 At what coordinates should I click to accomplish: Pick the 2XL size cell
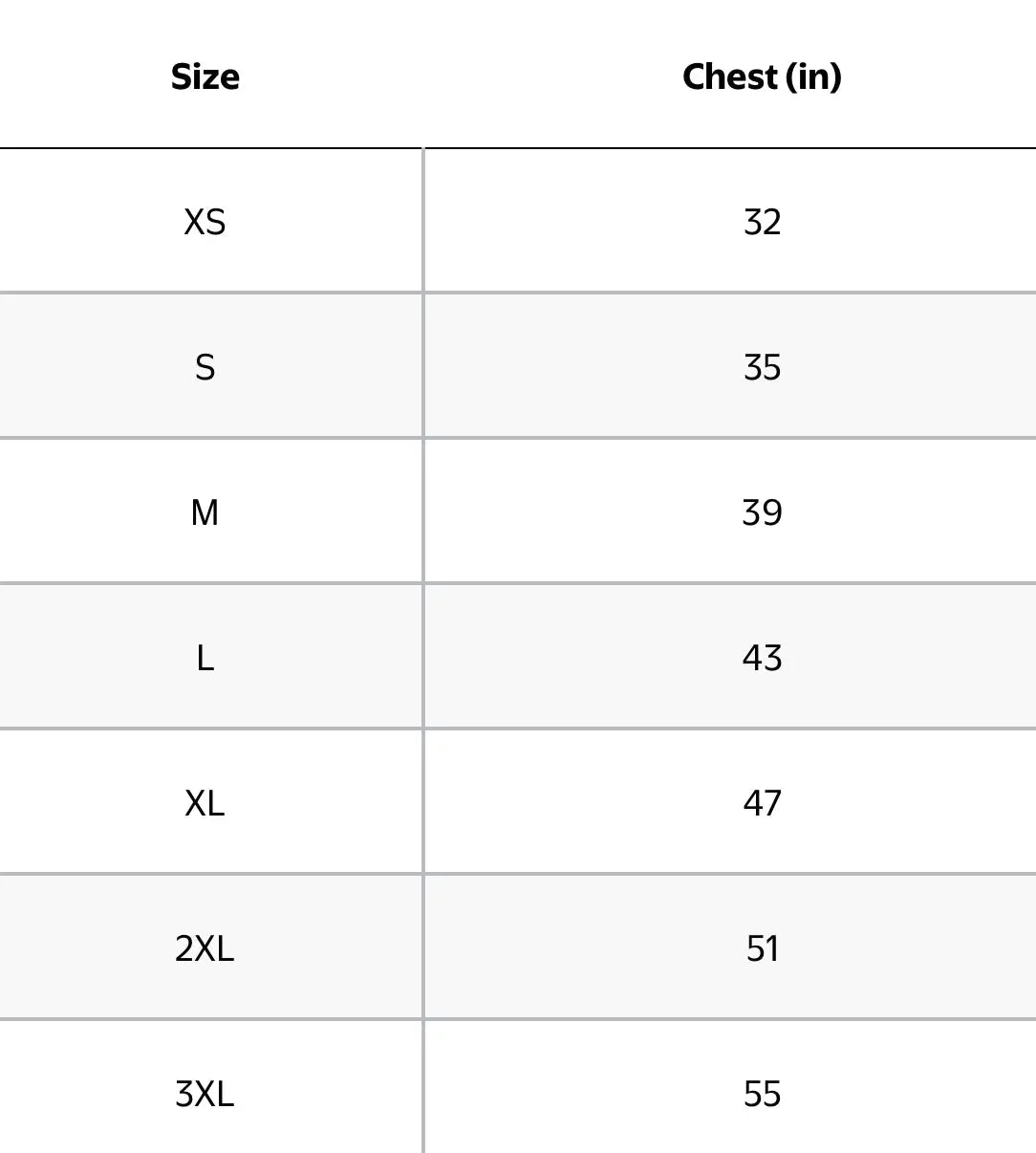point(205,948)
